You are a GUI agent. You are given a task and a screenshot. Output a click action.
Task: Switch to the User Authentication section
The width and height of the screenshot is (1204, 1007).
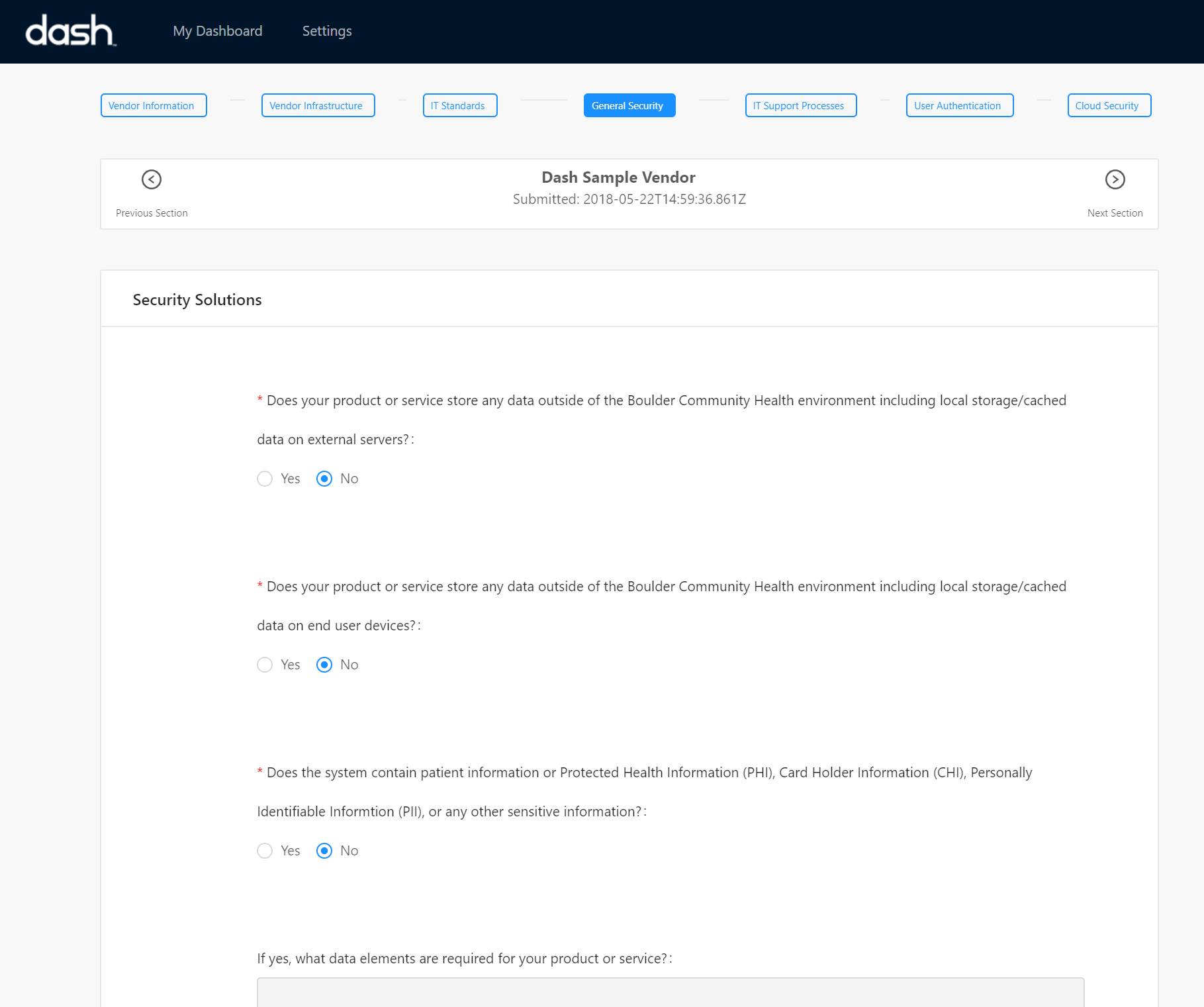click(x=959, y=105)
